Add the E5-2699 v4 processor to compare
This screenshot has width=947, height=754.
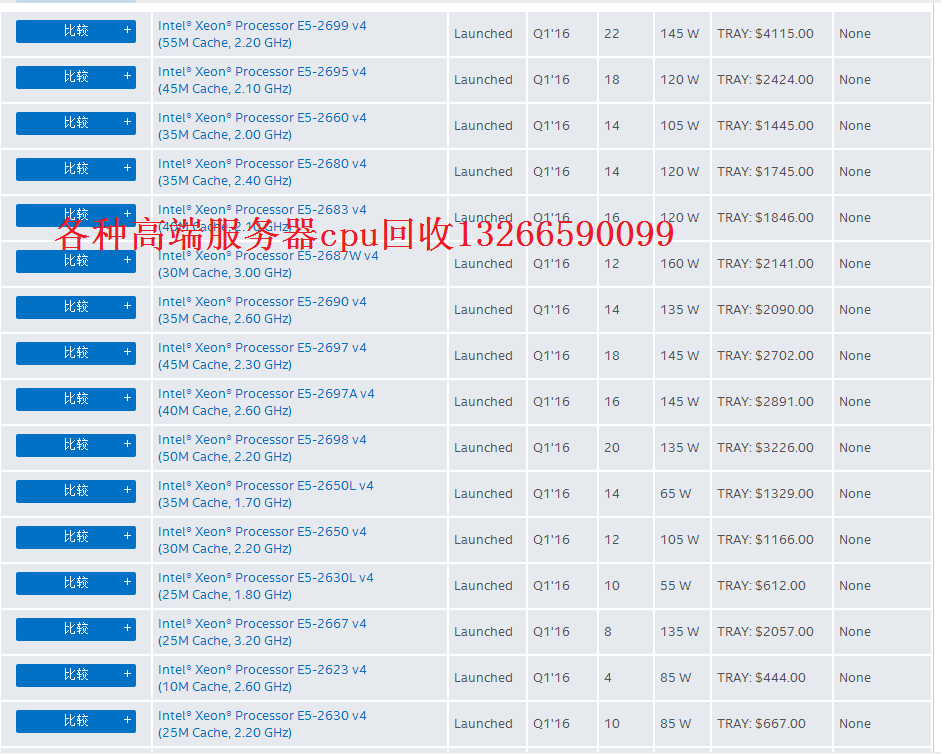click(75, 31)
